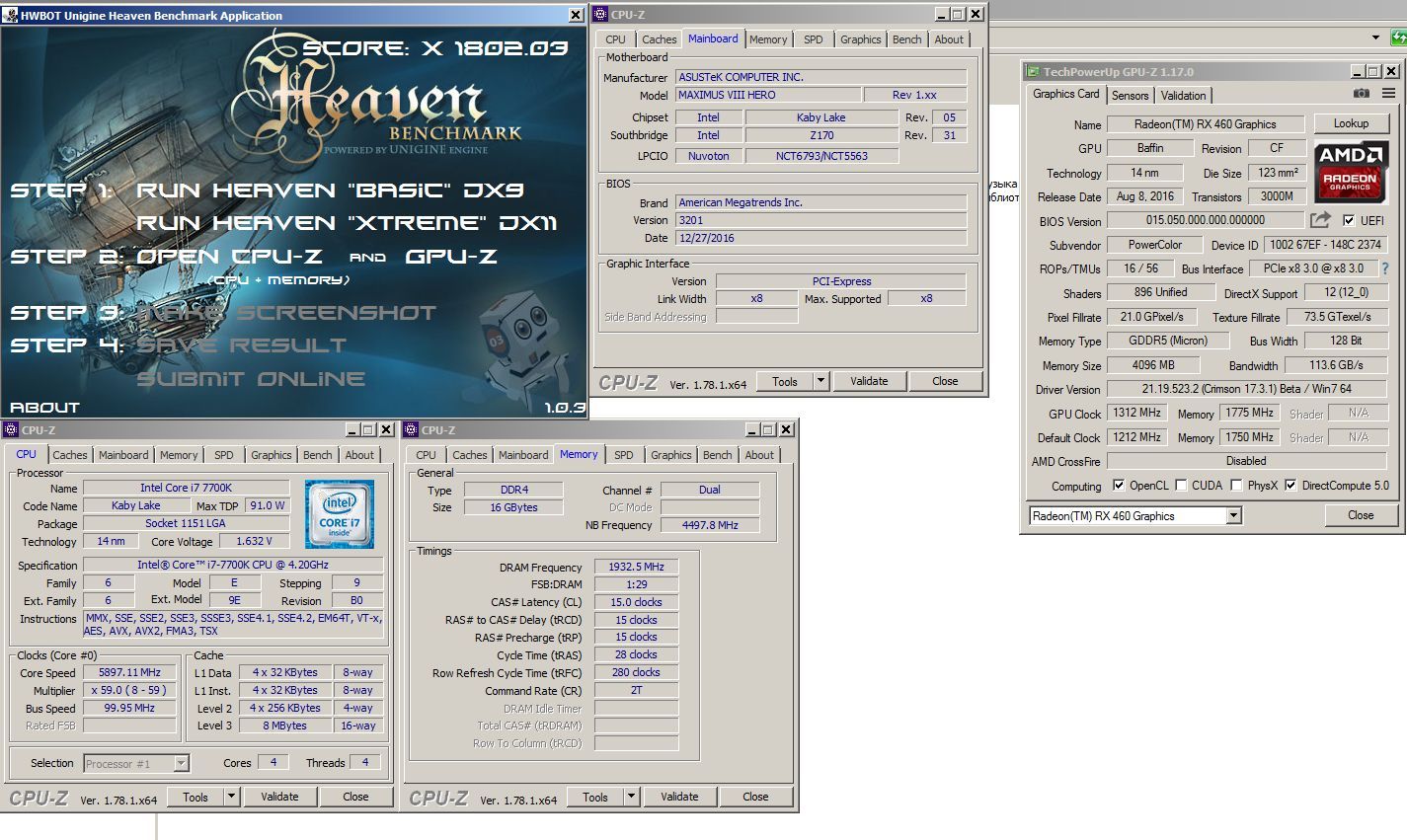The height and width of the screenshot is (840, 1407).
Task: Click the GPU Clock value 1312 MHz
Action: tap(1137, 413)
